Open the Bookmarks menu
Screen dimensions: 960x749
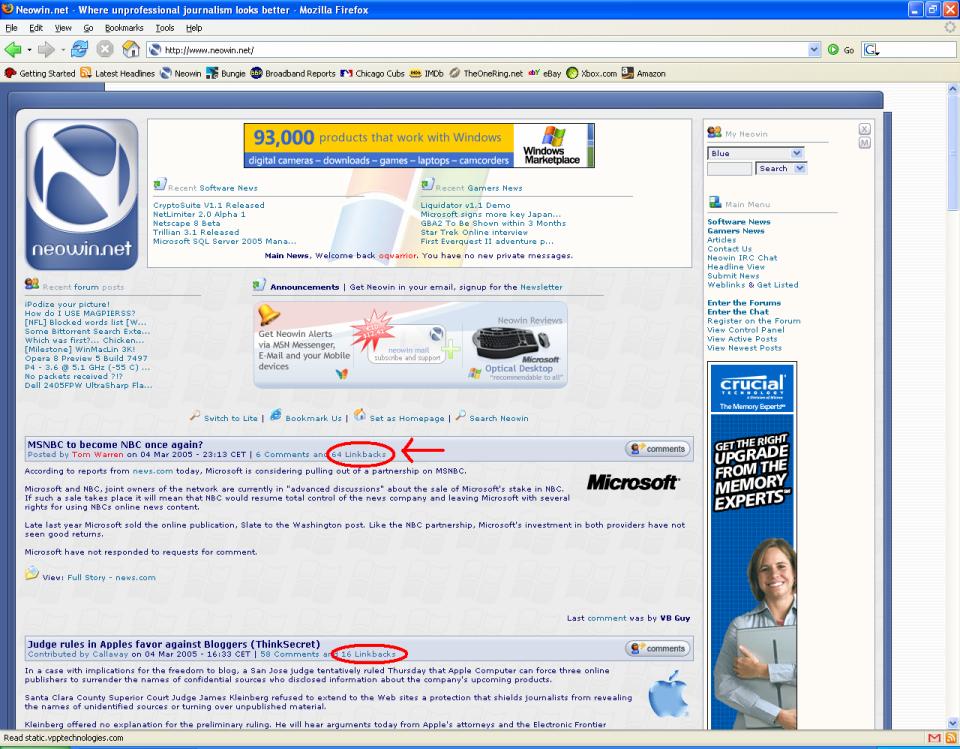(124, 28)
